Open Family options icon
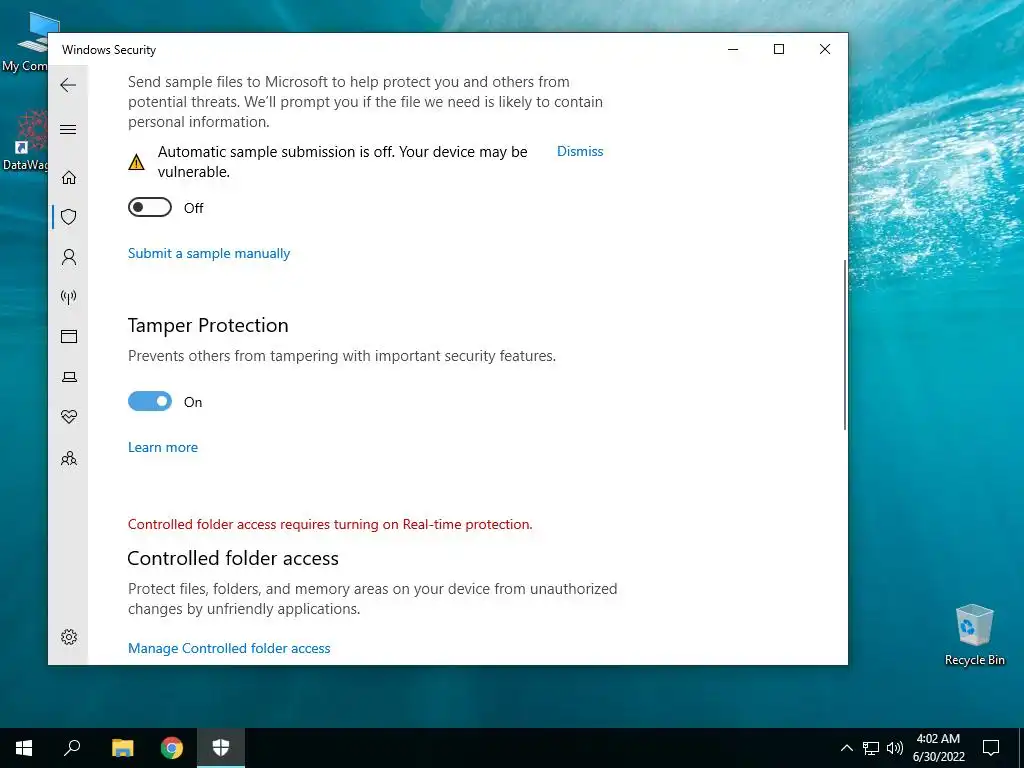1024x768 pixels. coord(69,458)
